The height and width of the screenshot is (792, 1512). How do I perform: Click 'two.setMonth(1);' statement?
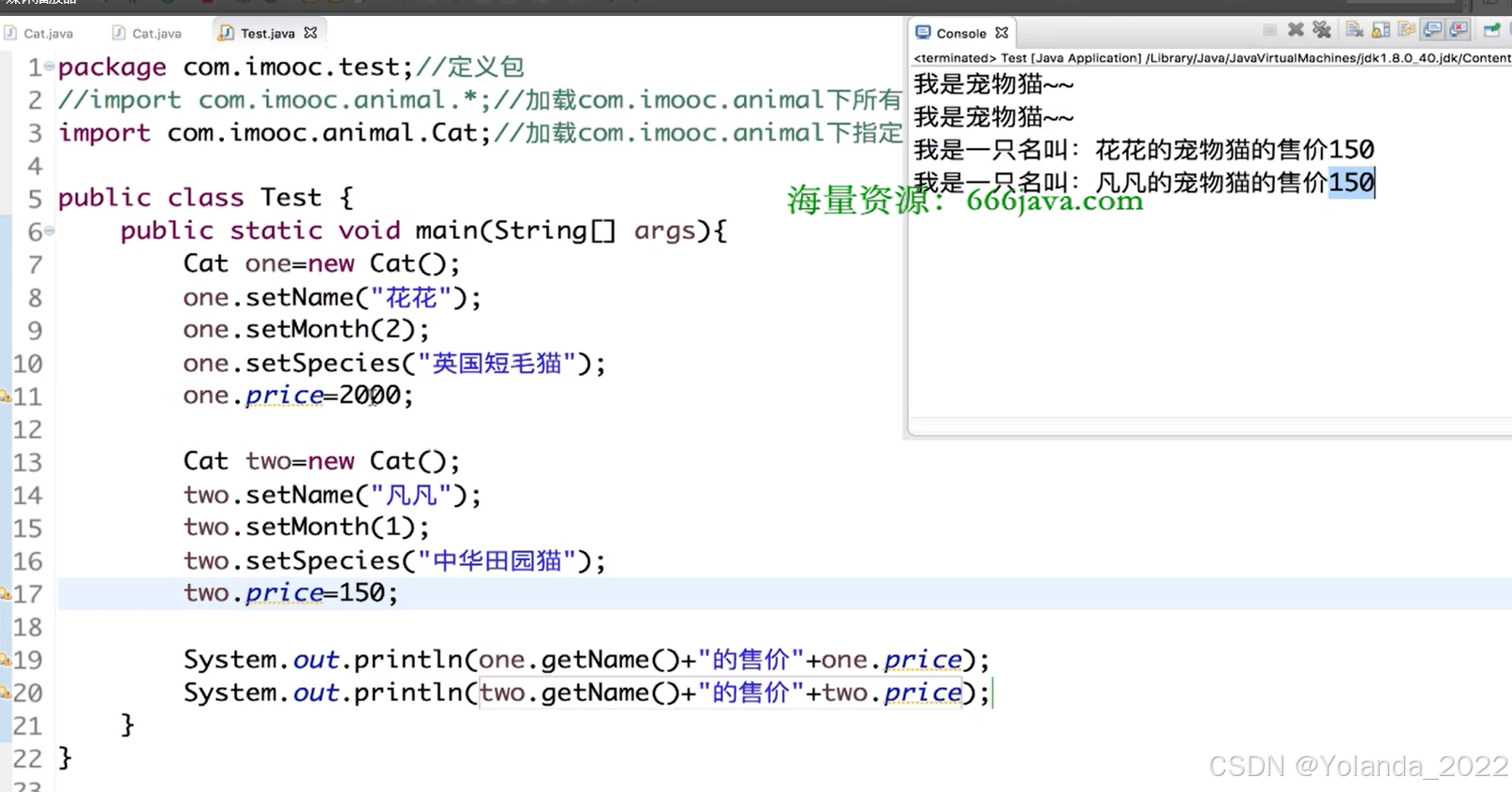coord(306,527)
